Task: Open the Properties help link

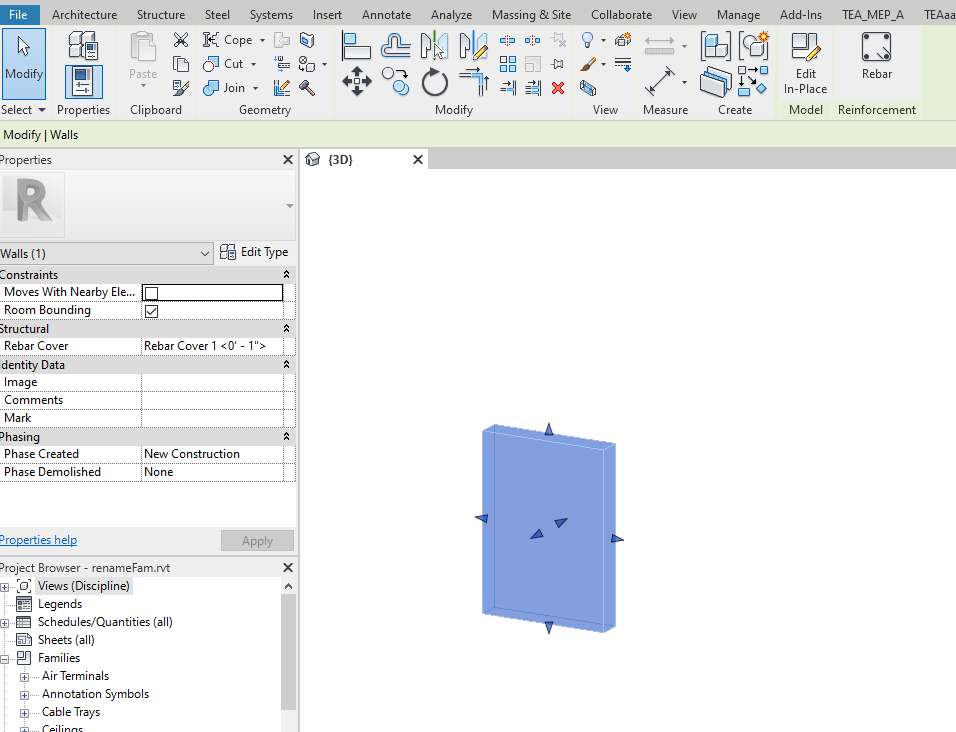Action: pyautogui.click(x=38, y=539)
